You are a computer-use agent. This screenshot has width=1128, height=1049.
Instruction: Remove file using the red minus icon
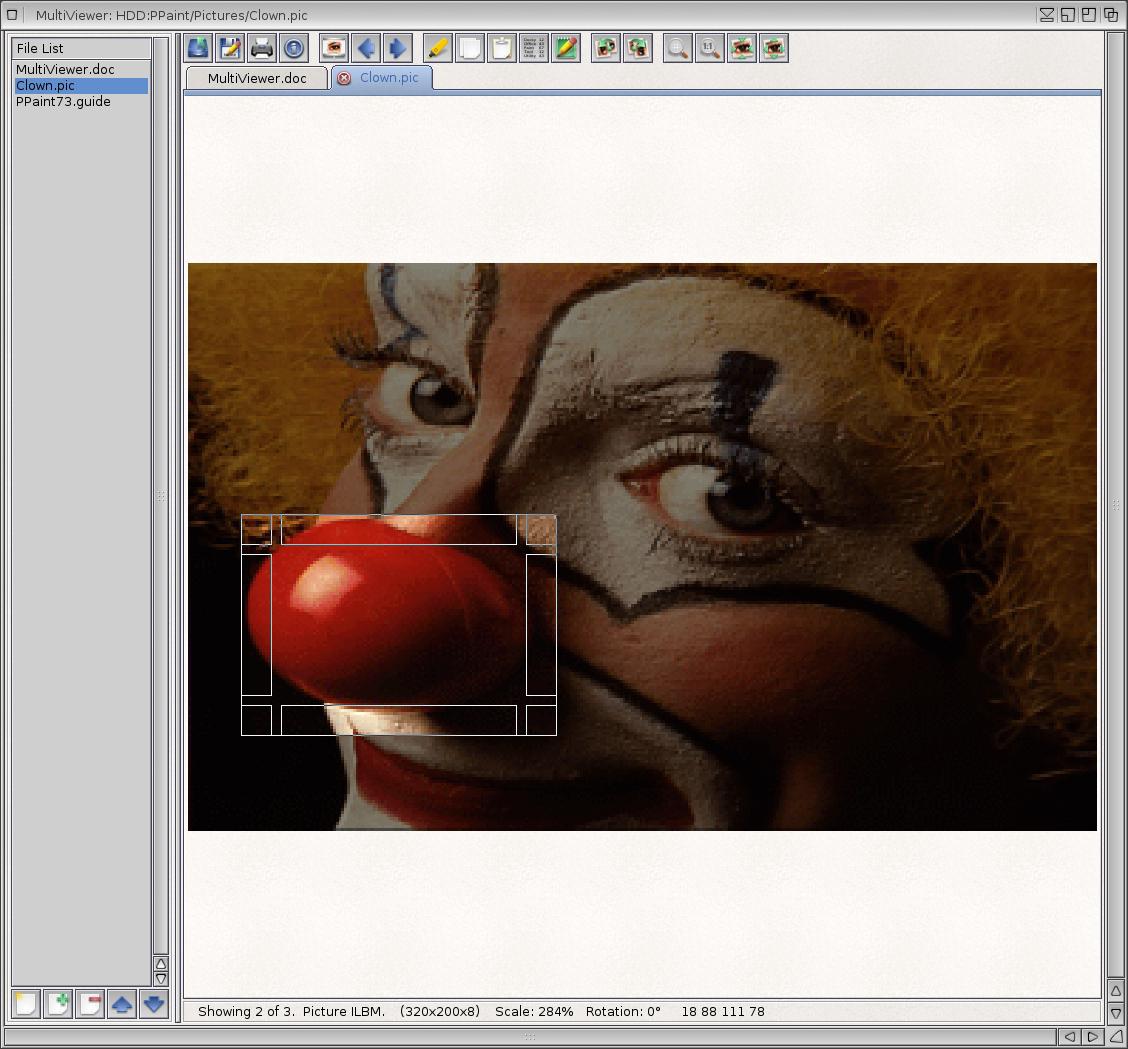pos(90,1004)
